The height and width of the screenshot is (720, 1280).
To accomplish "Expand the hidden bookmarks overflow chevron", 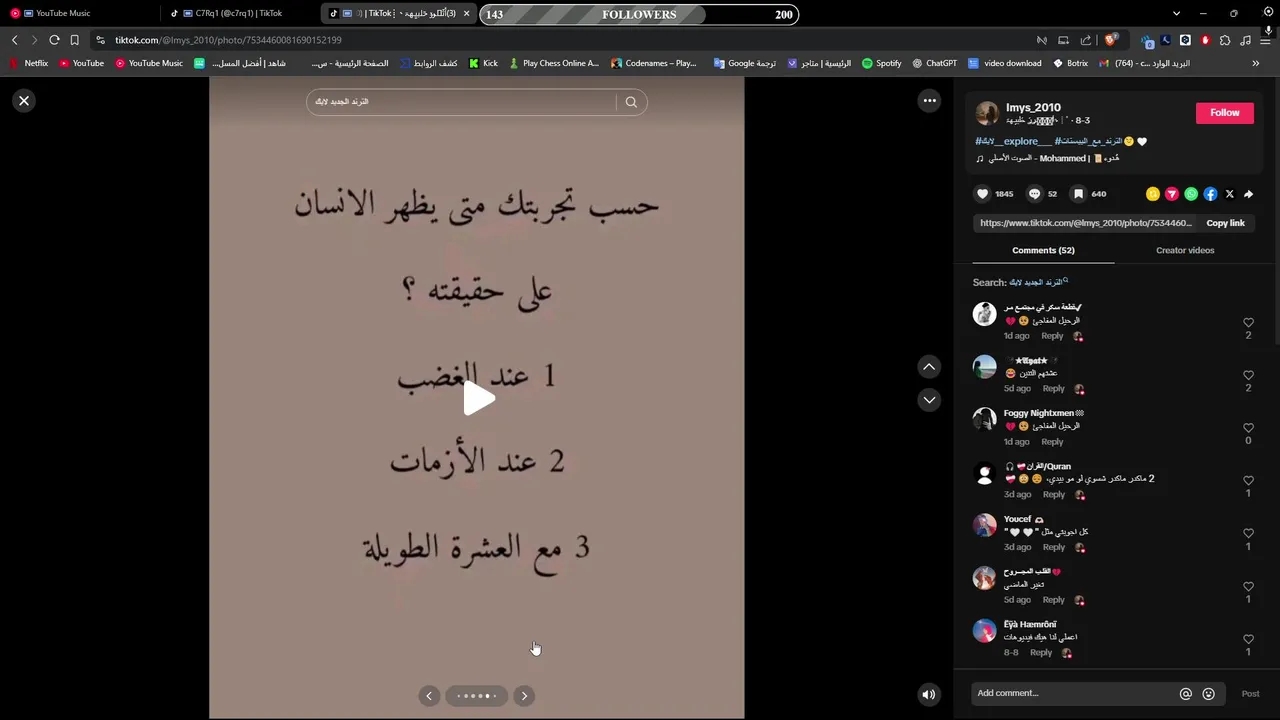I will 1255,63.
